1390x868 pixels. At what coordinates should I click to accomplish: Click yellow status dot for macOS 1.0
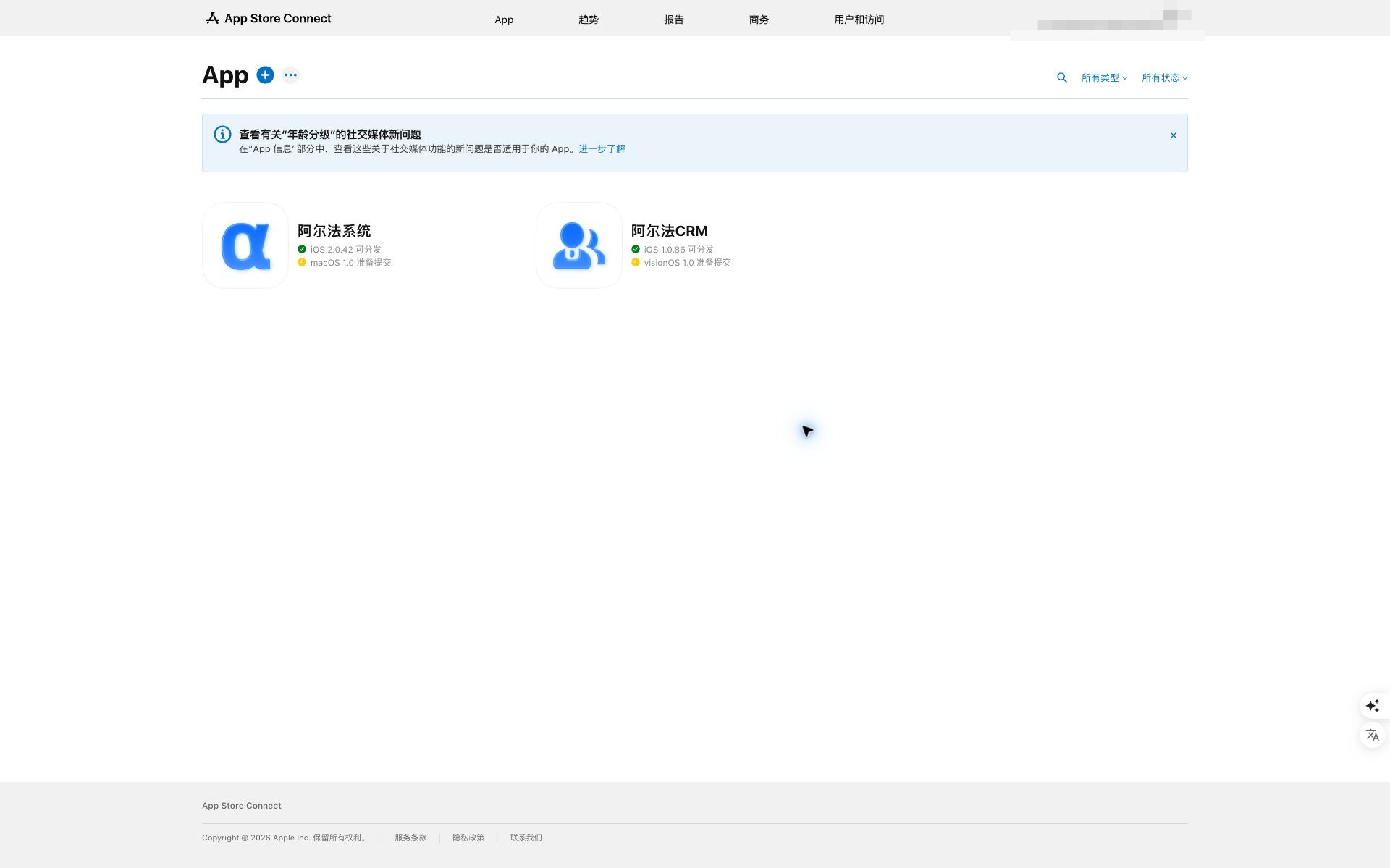302,262
